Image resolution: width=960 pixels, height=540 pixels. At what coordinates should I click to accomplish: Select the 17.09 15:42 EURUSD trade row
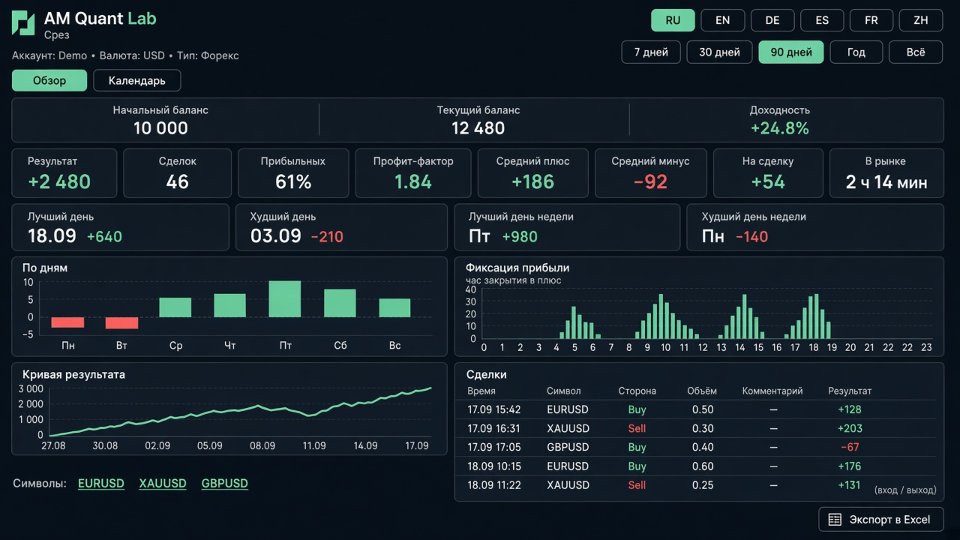coord(697,410)
